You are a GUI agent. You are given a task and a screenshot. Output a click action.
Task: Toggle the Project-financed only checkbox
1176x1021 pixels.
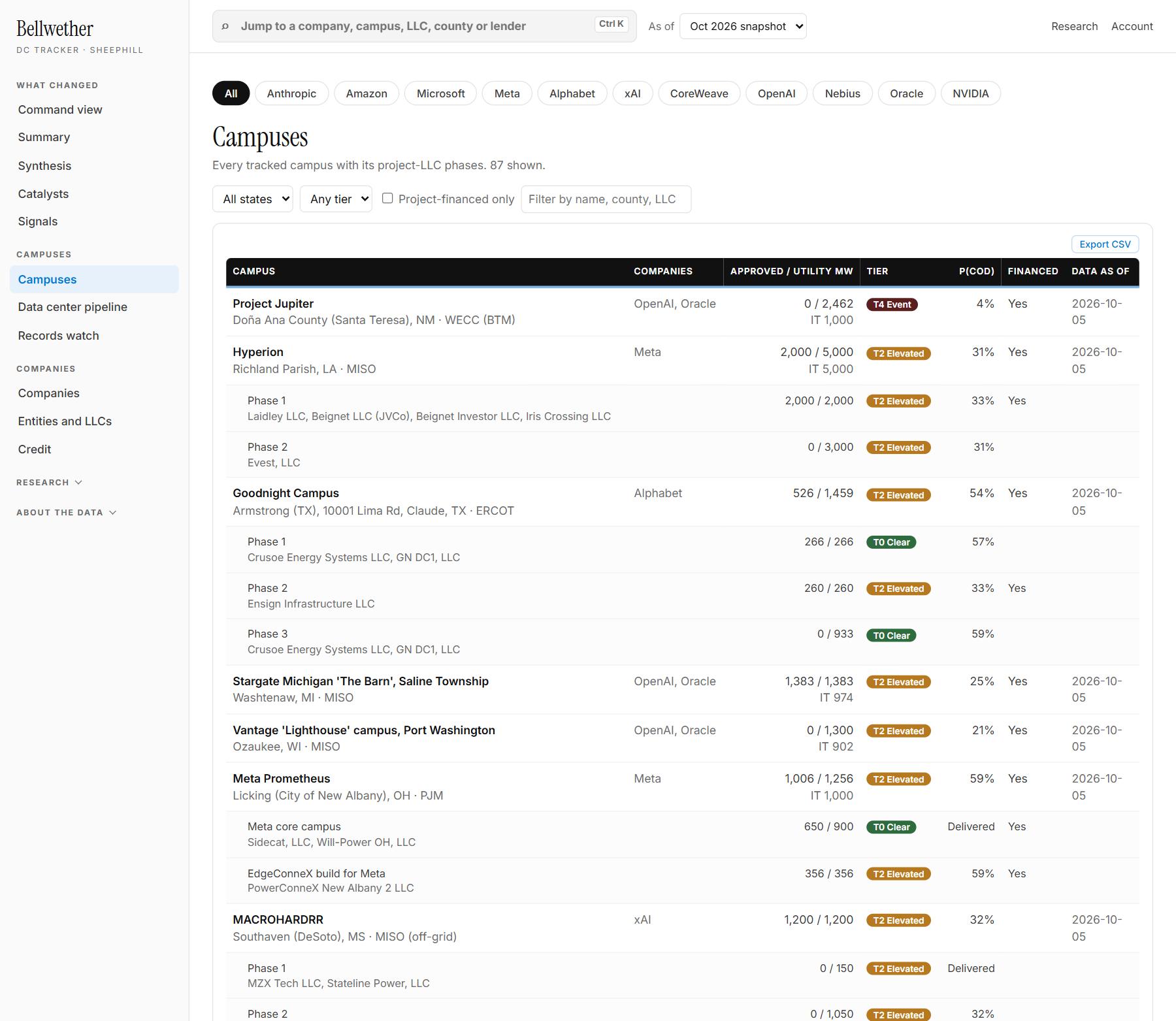click(387, 198)
